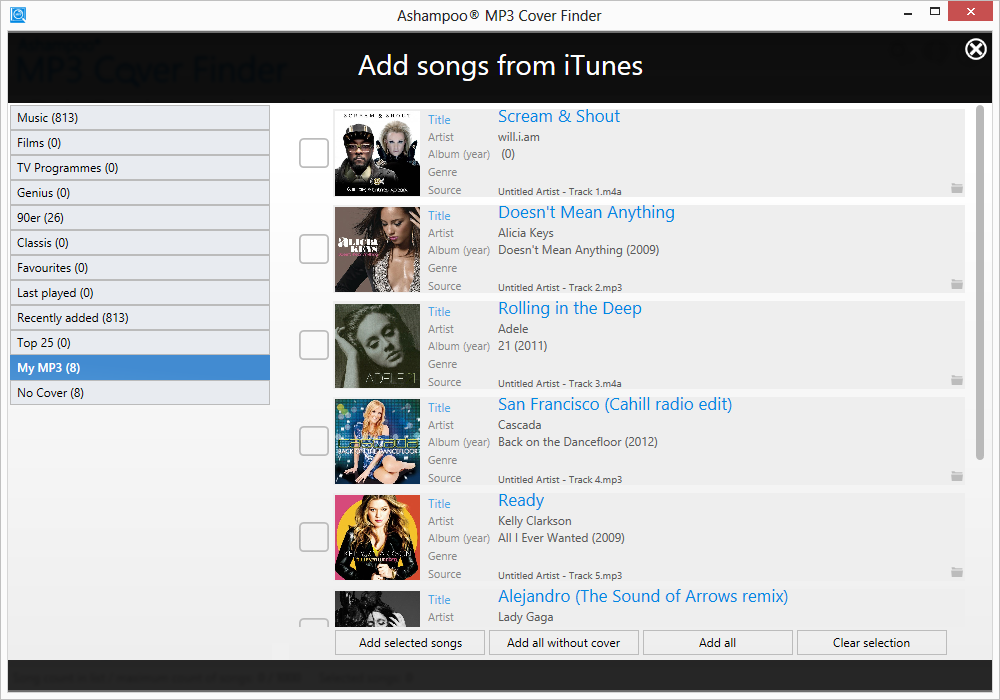
Task: Click source Untitled Artist - Track 3.m4a
Action: click(x=559, y=383)
